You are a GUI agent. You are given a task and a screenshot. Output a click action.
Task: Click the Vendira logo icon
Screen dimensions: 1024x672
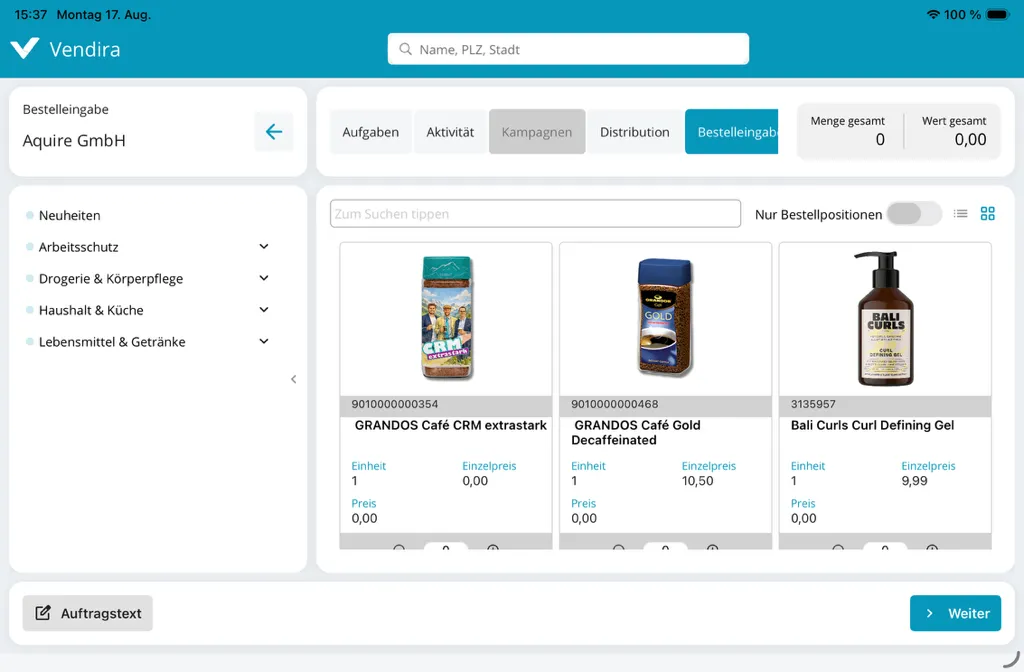tap(25, 49)
